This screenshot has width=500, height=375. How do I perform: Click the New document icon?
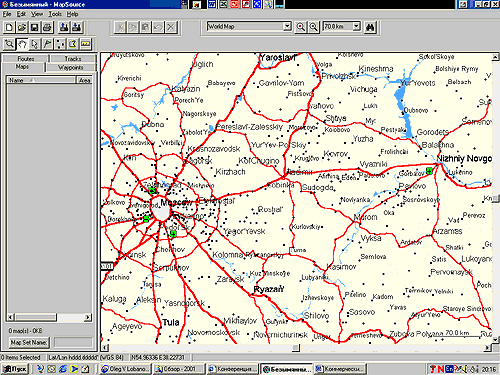click(9, 27)
